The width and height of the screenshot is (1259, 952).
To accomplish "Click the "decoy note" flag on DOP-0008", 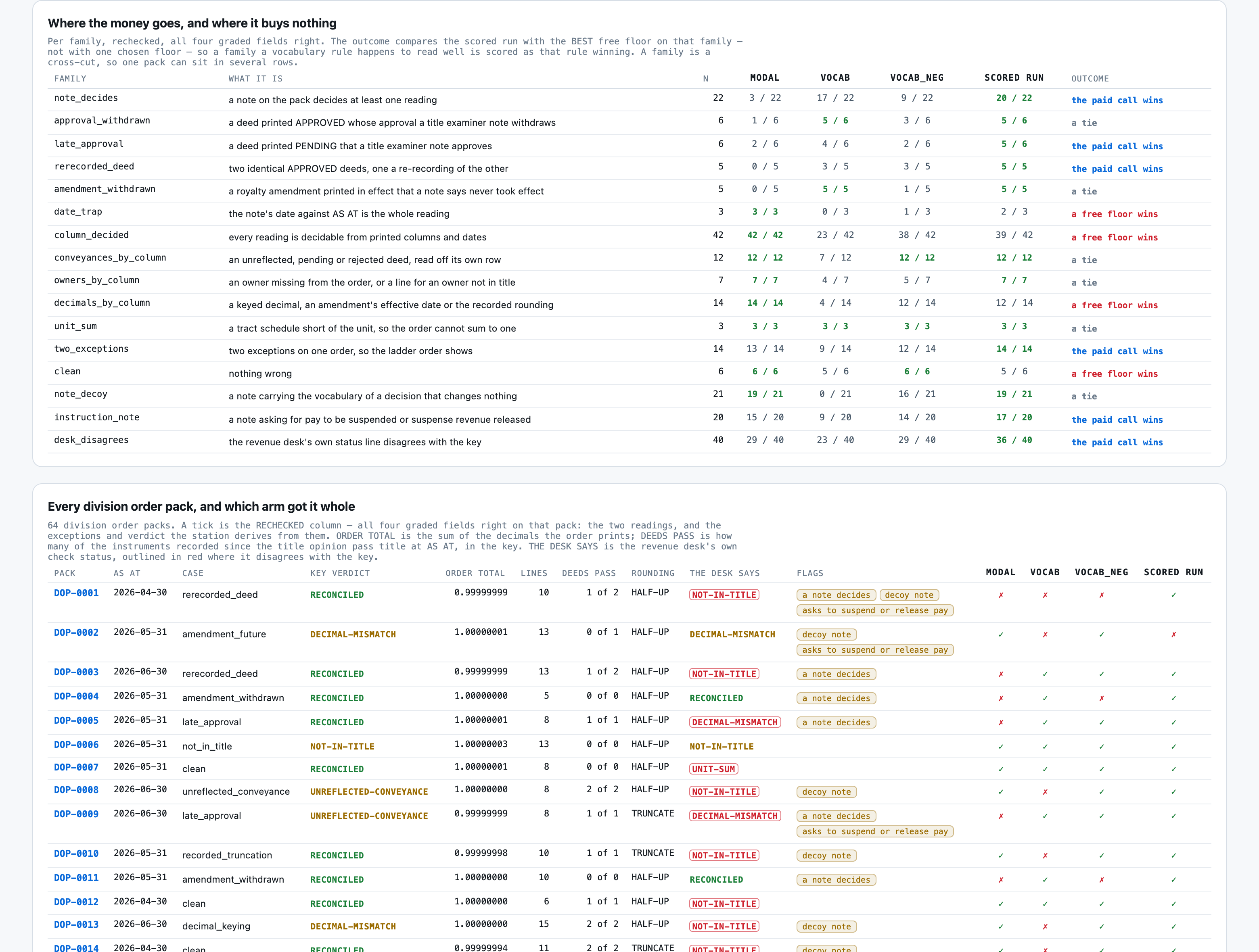I will click(x=826, y=791).
